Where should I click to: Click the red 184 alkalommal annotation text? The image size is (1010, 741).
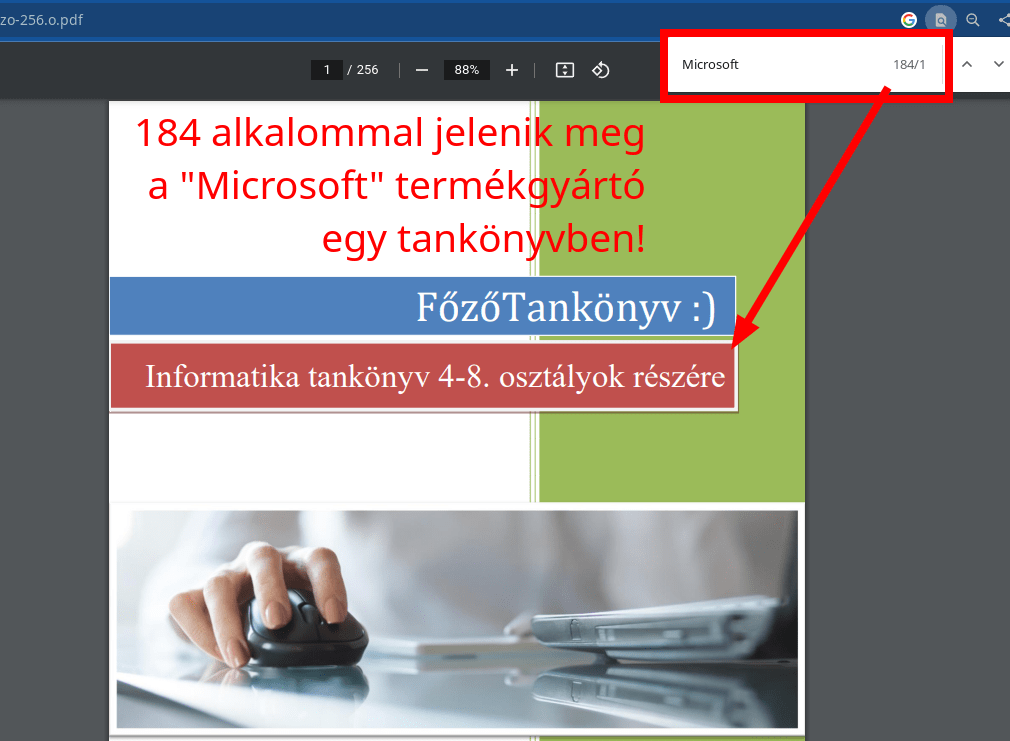point(390,186)
